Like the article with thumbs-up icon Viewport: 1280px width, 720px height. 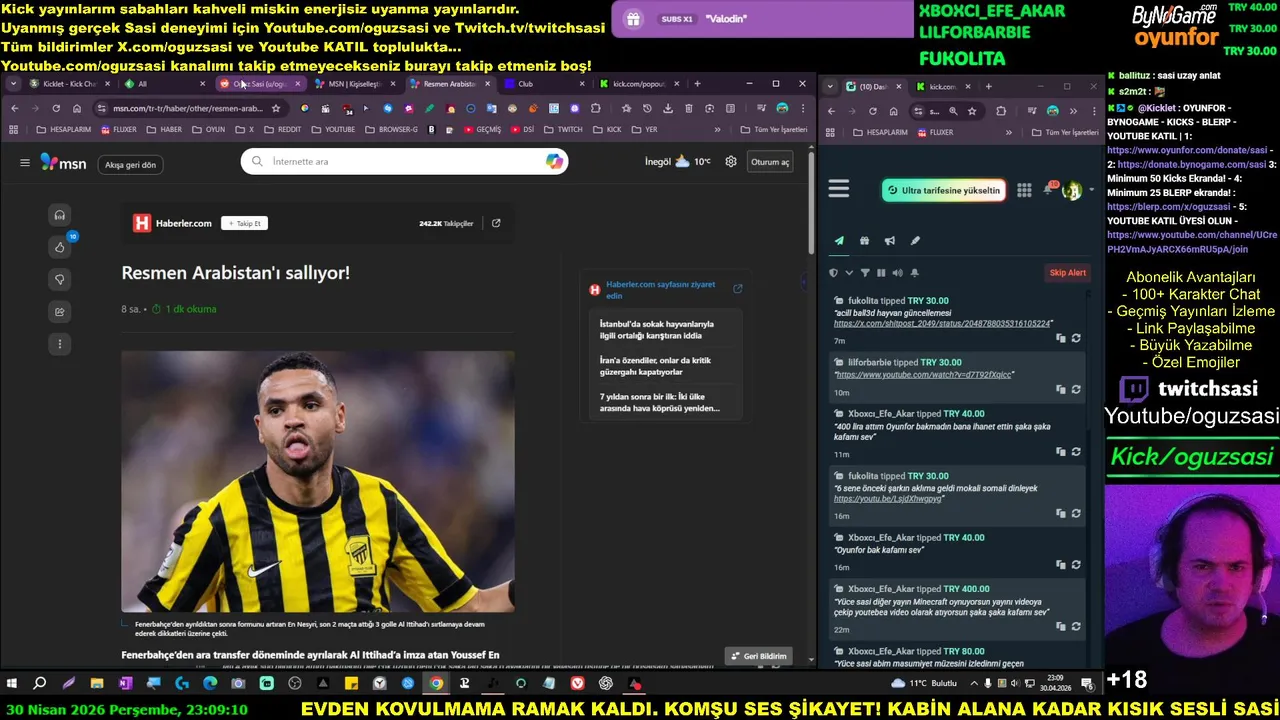60,247
